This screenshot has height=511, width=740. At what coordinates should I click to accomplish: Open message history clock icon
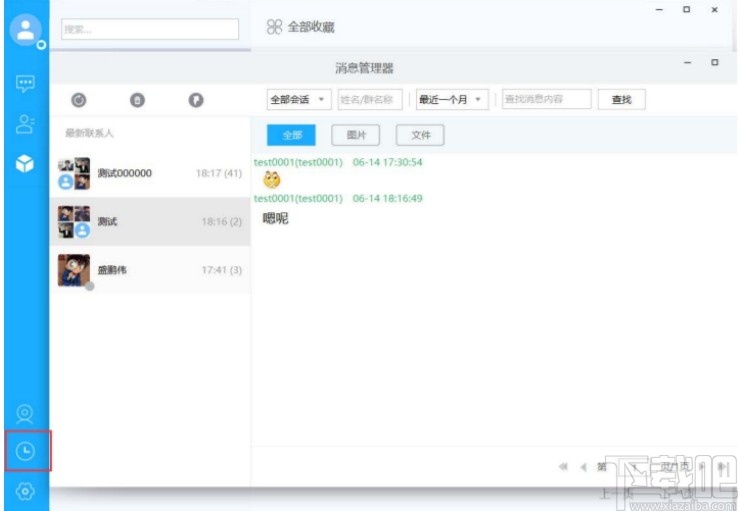click(x=25, y=451)
